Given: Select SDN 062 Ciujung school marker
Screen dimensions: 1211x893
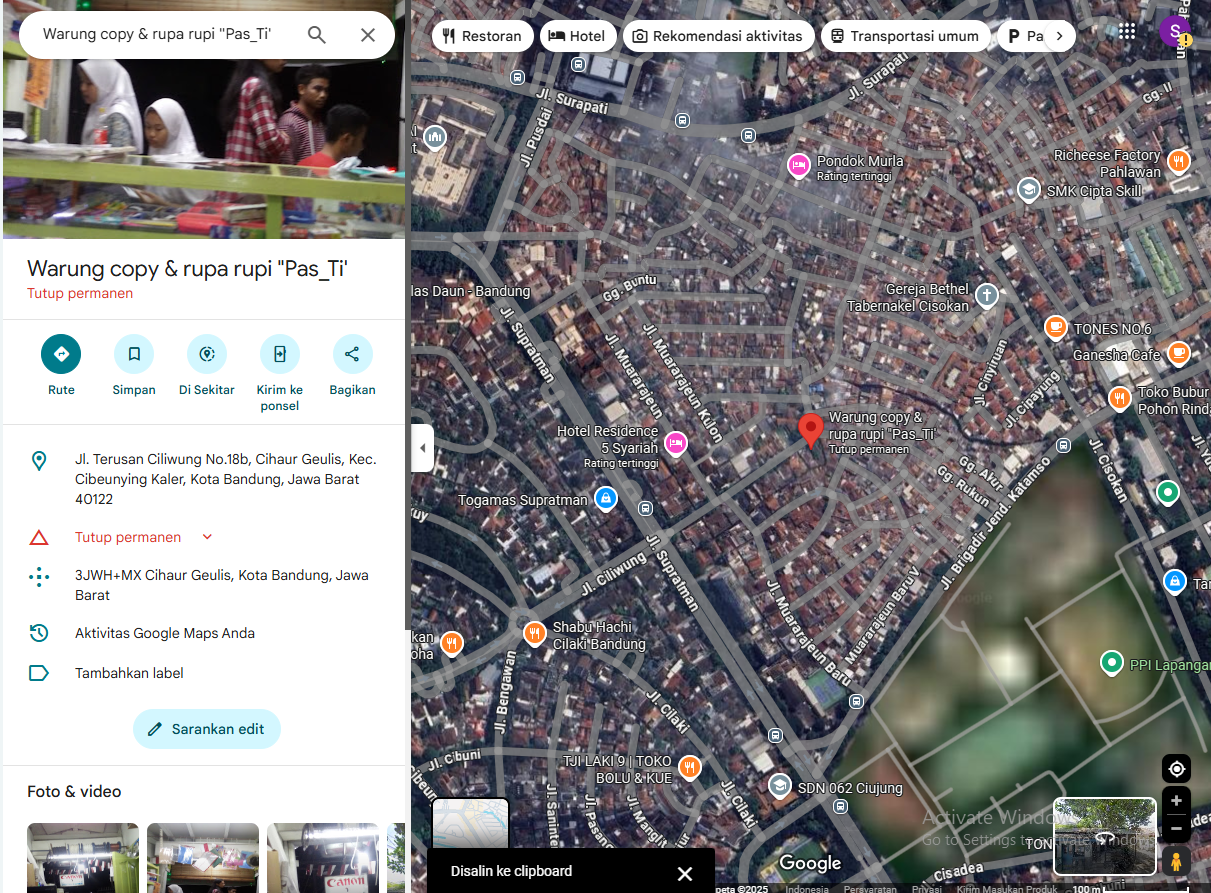Looking at the screenshot, I should pyautogui.click(x=779, y=786).
